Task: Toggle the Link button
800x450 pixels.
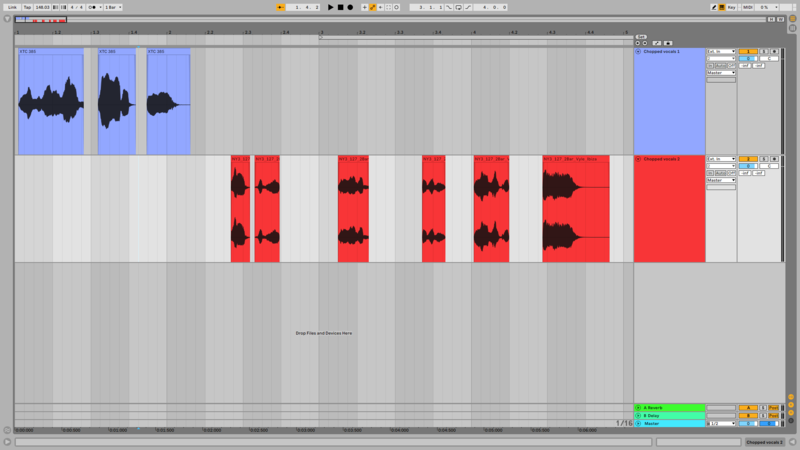Action: 12,7
